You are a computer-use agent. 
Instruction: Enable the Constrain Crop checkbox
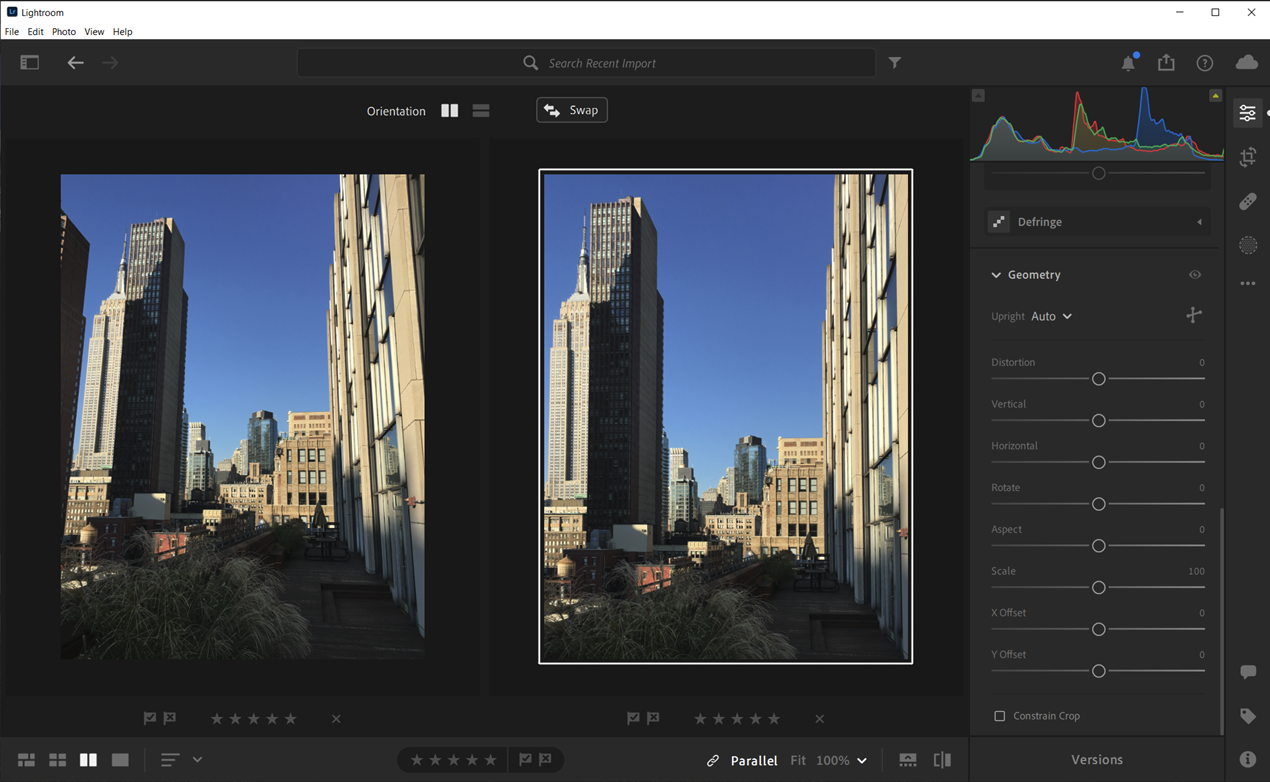(1000, 715)
